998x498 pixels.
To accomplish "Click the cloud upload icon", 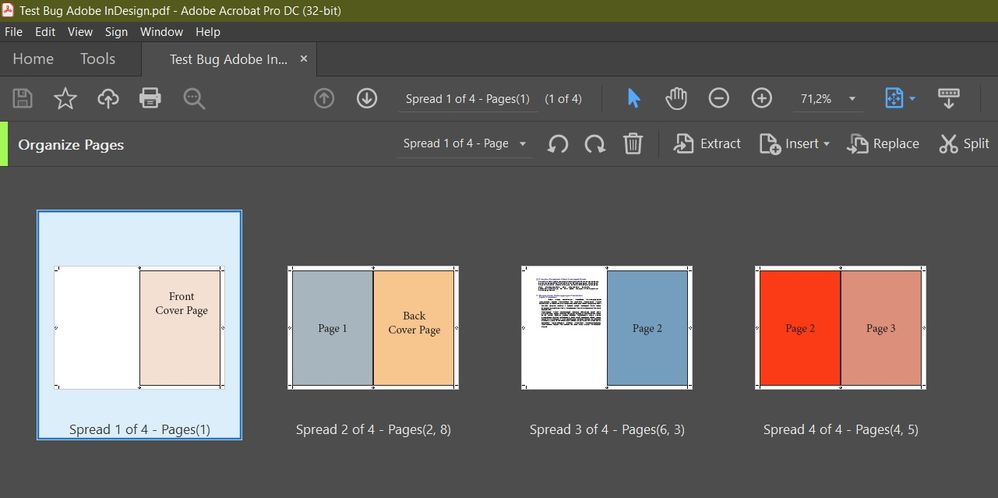I will 108,98.
